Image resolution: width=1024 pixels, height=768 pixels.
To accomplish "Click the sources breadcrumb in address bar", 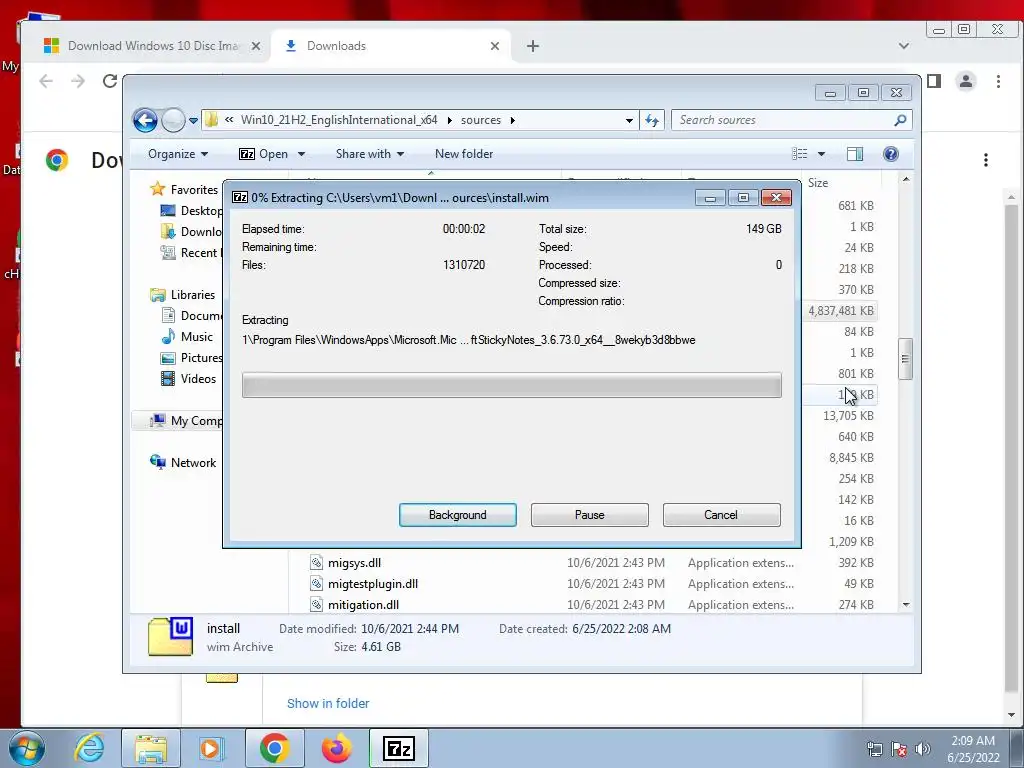I will coord(481,120).
